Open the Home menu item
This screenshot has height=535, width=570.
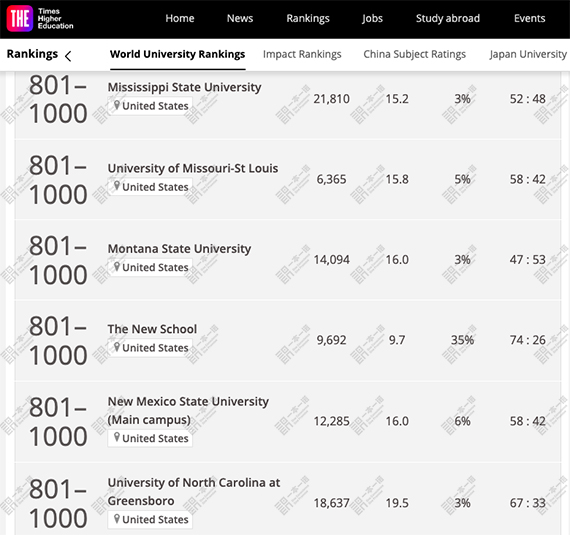coord(180,18)
